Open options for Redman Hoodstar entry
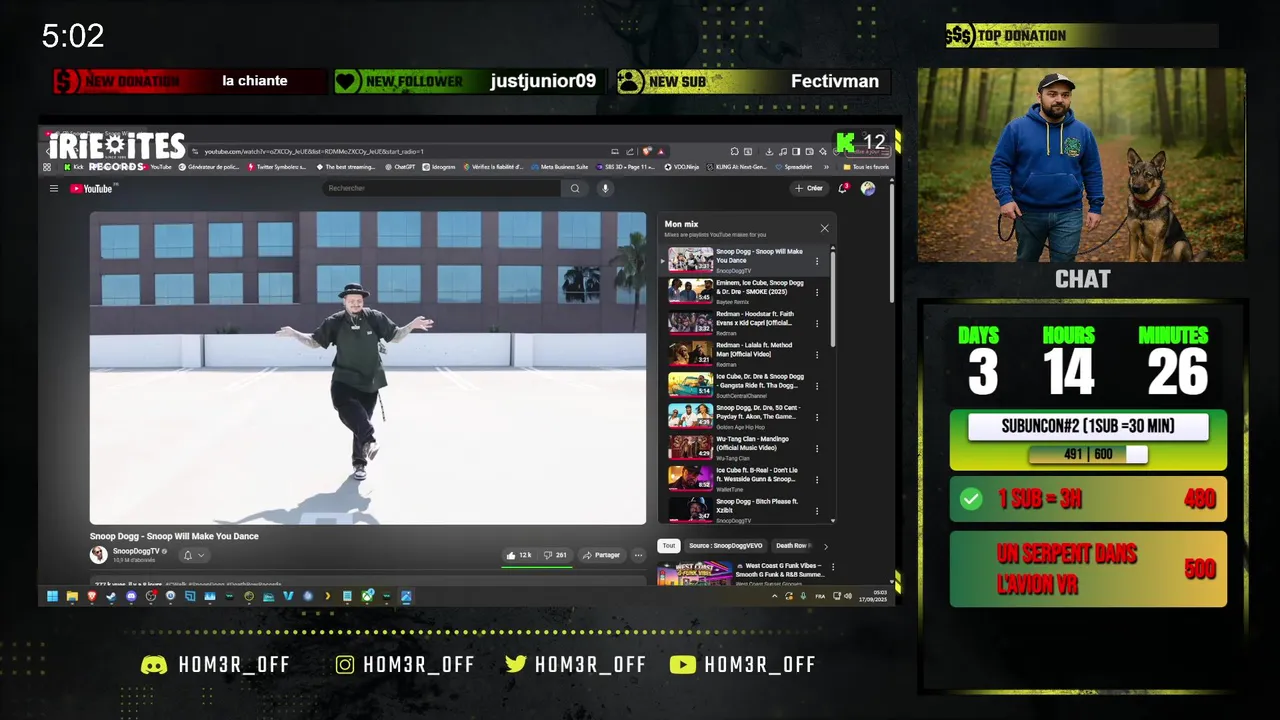 (x=817, y=324)
